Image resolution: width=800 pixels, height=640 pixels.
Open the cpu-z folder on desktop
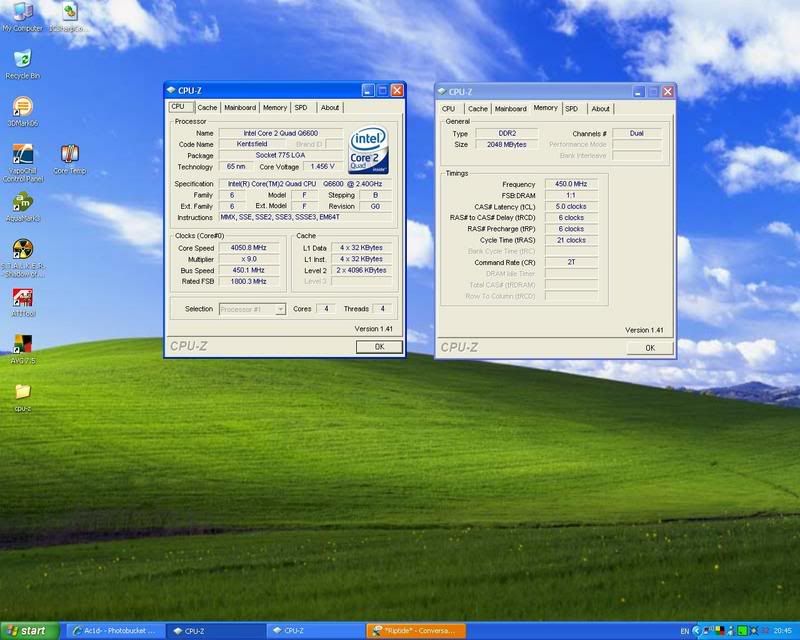[22, 398]
